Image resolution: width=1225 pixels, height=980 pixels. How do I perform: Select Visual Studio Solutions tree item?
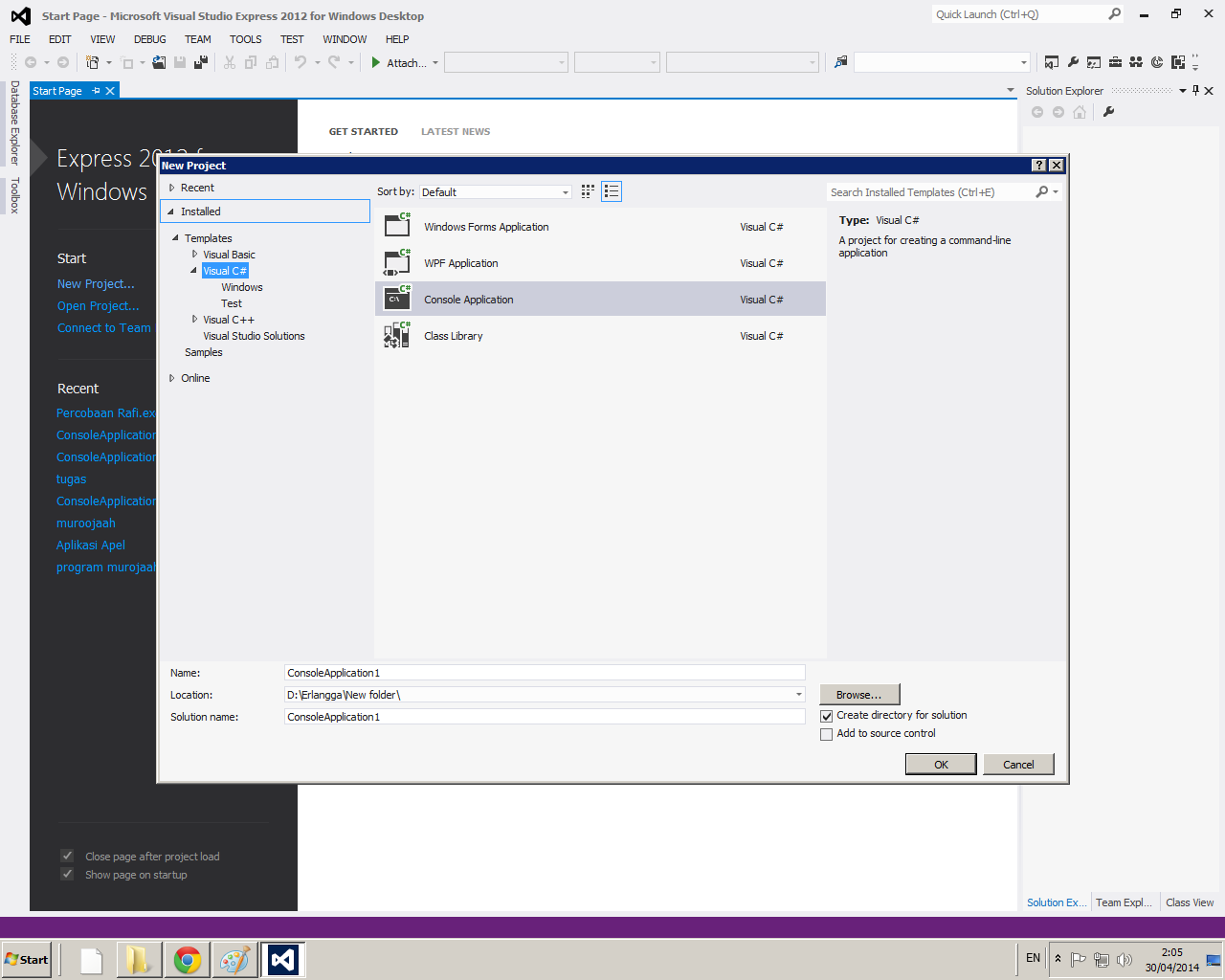pyautogui.click(x=254, y=336)
